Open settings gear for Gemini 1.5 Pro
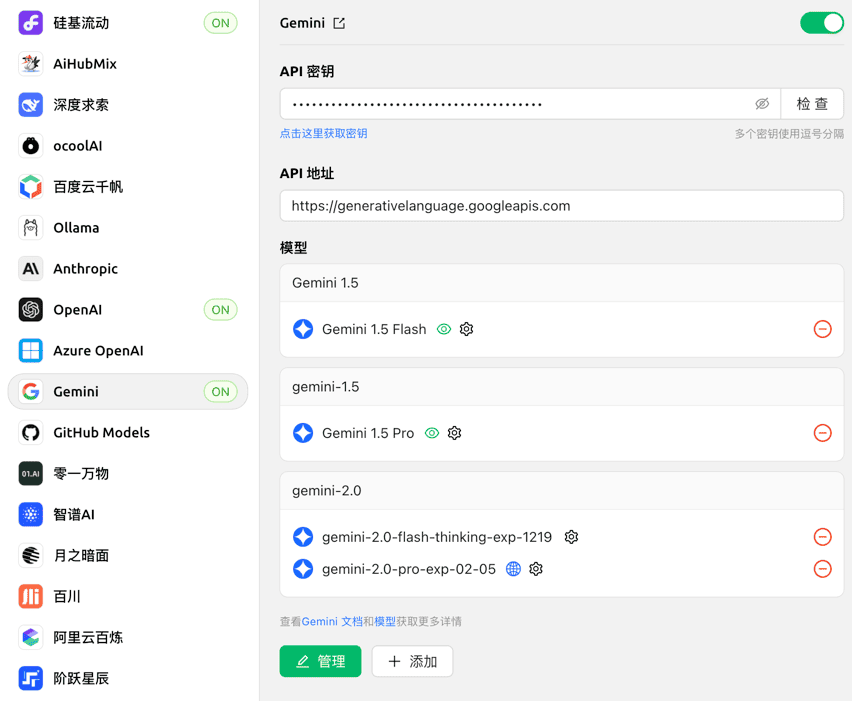852x701 pixels. click(x=454, y=433)
